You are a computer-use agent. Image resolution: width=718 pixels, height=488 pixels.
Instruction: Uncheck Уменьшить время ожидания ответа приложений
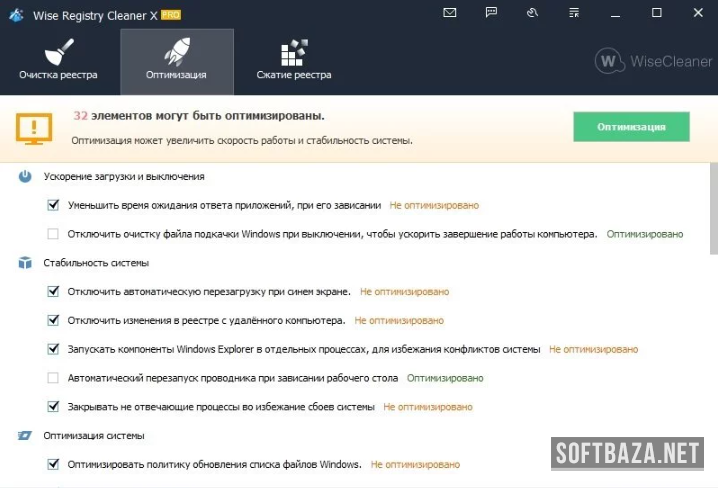54,205
